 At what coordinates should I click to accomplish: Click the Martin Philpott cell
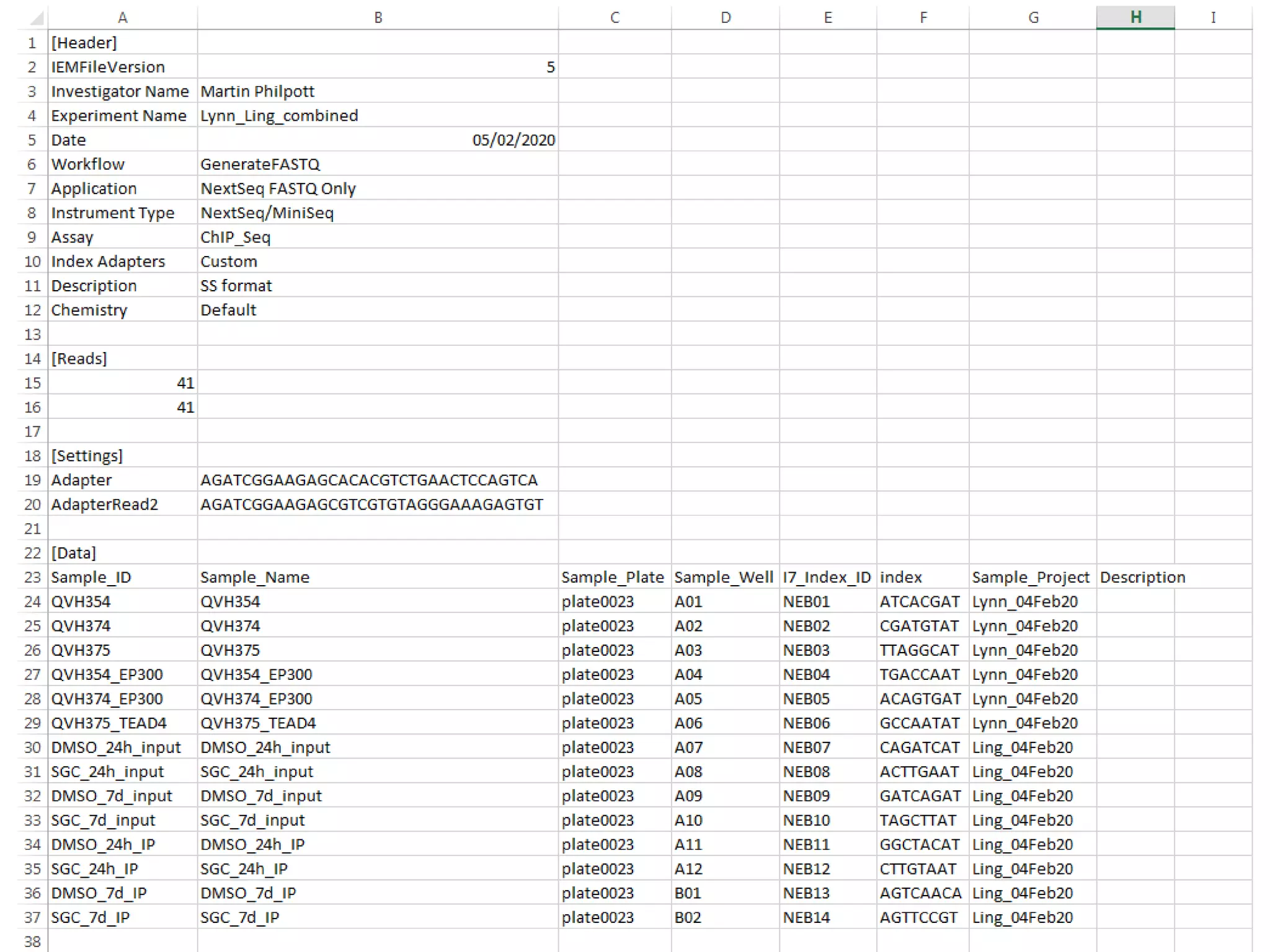(378, 91)
